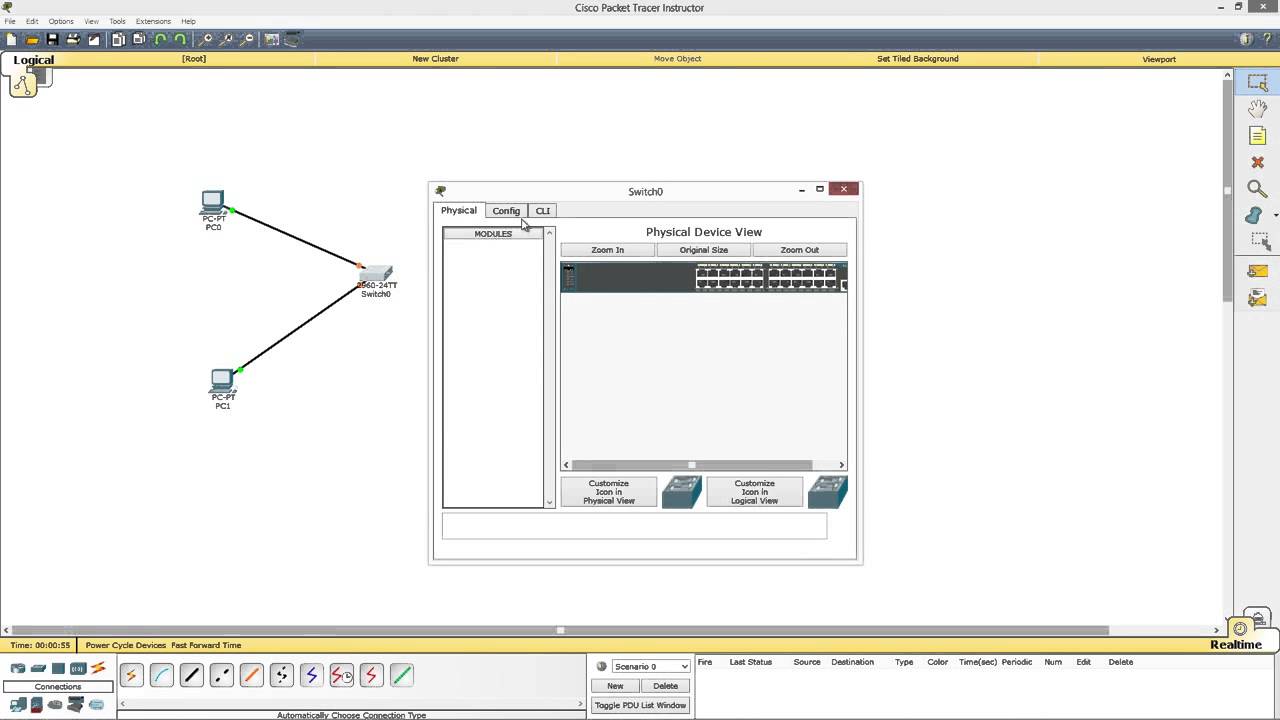The image size is (1280, 720).
Task: Open the Scenario 0 dropdown
Action: click(650, 666)
